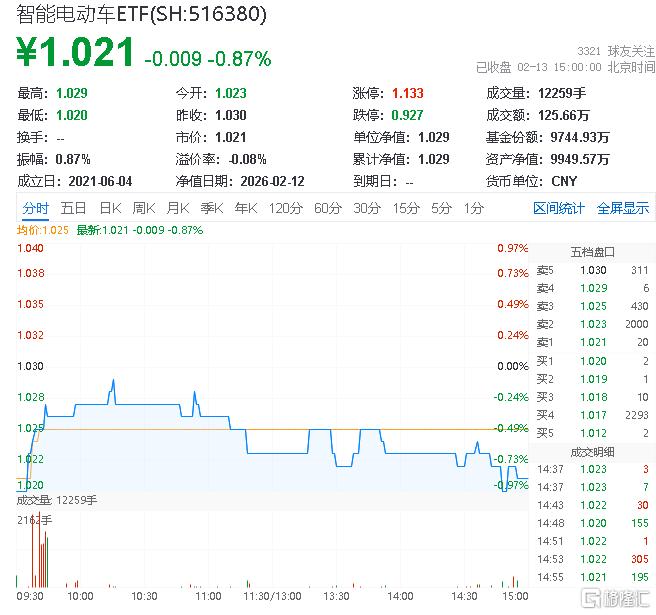
Task: Click the 五档盘口 panel header
Action: click(x=592, y=252)
